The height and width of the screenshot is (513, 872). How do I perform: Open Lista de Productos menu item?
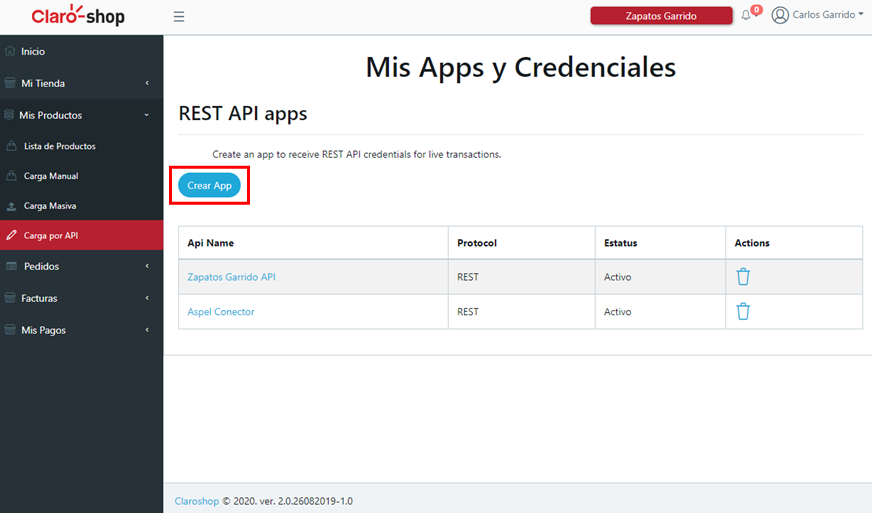point(82,146)
